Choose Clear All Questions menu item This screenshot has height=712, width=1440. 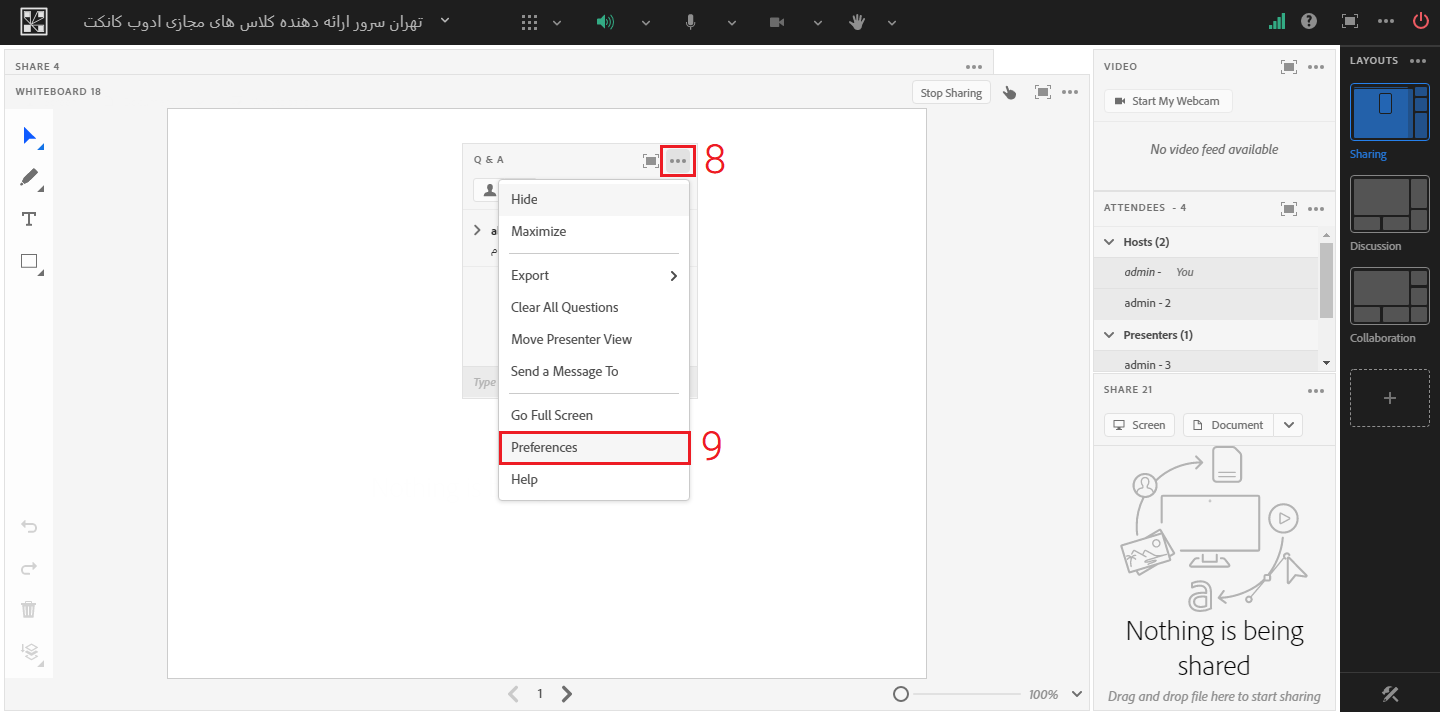coord(564,308)
